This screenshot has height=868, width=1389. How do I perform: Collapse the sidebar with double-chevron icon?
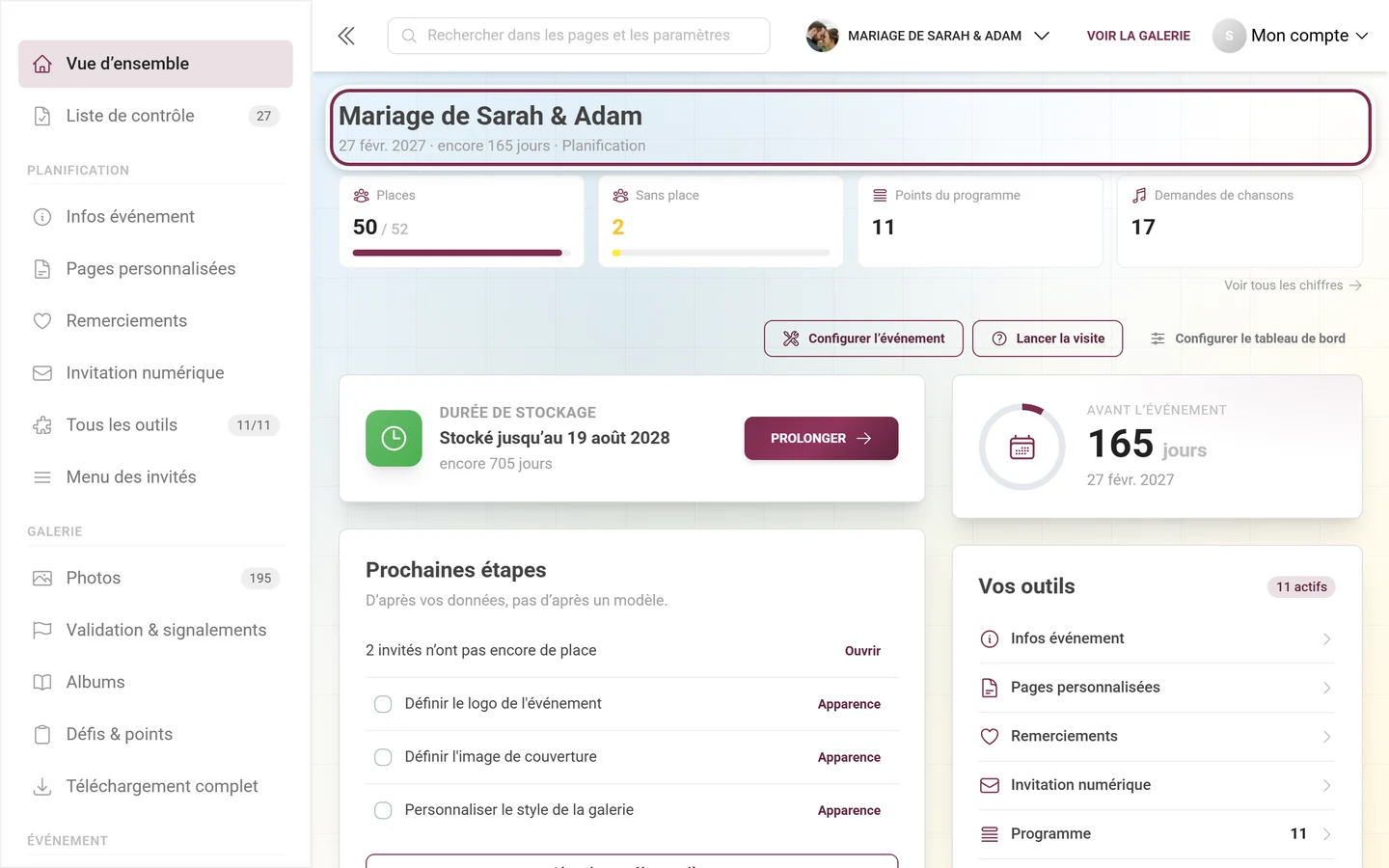[x=346, y=36]
